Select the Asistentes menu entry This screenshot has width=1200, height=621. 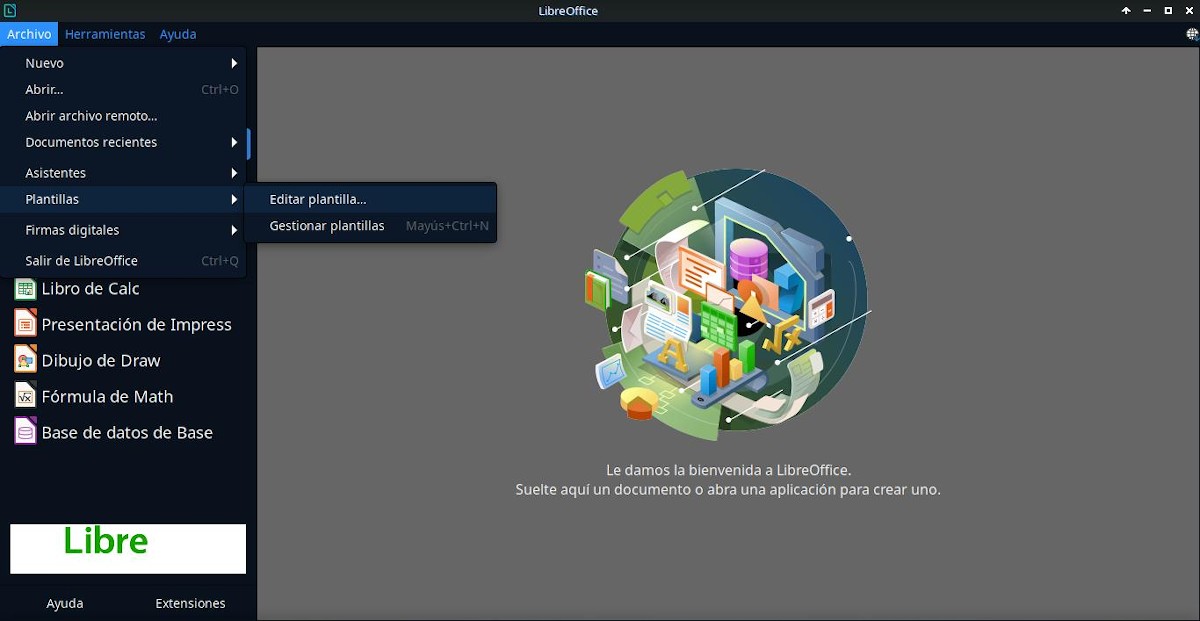point(123,173)
